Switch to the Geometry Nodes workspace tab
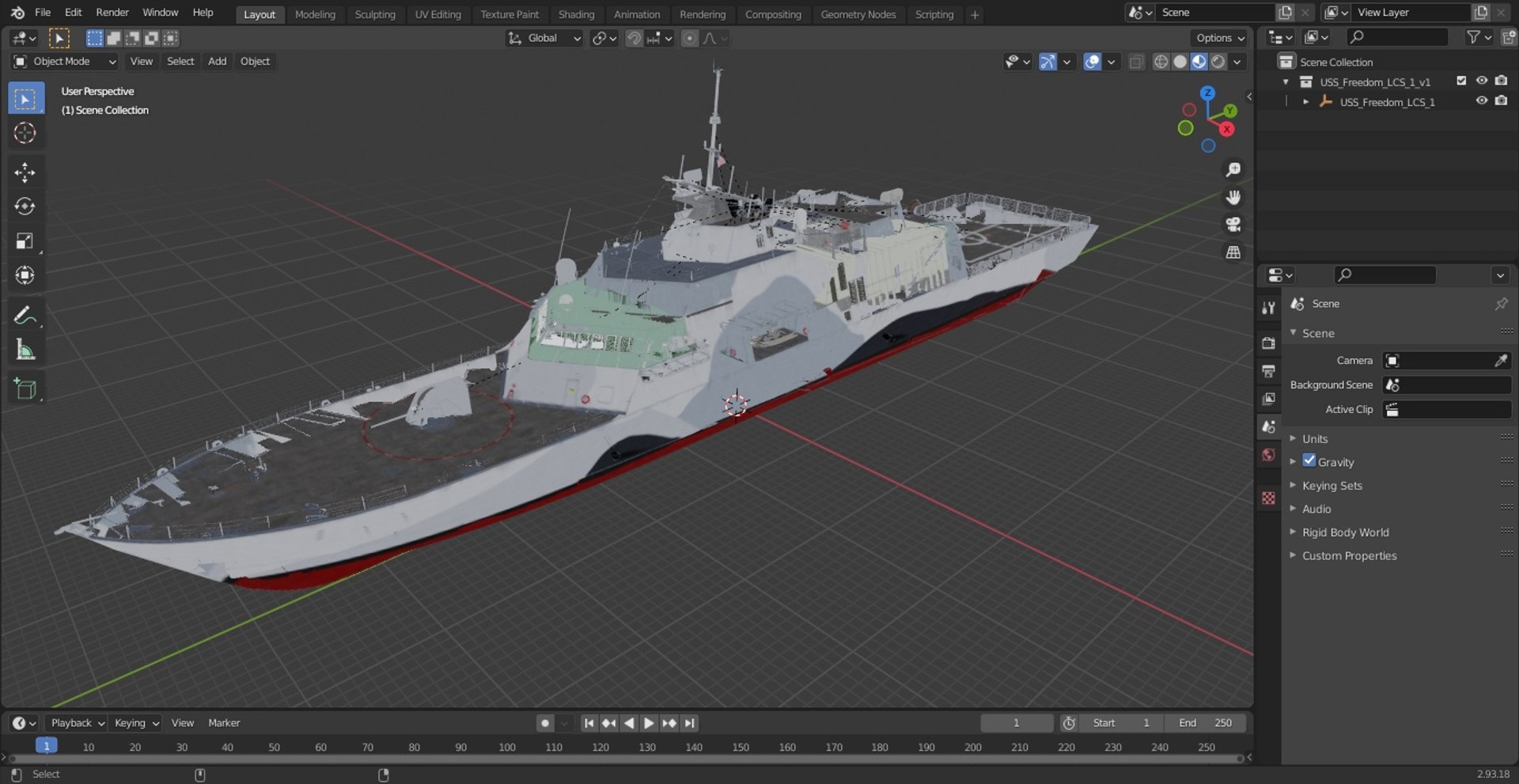Image resolution: width=1519 pixels, height=784 pixels. pos(858,14)
